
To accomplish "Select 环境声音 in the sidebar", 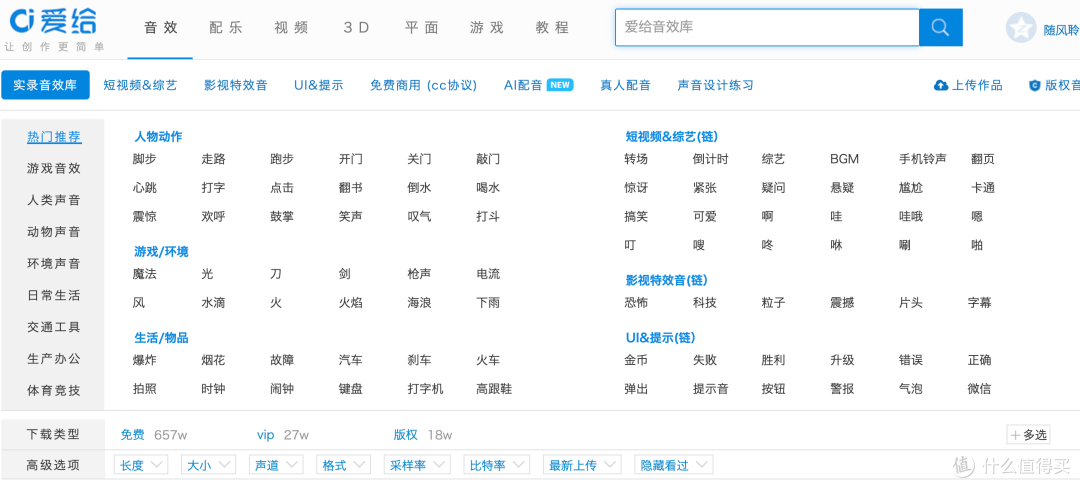I will (54, 264).
